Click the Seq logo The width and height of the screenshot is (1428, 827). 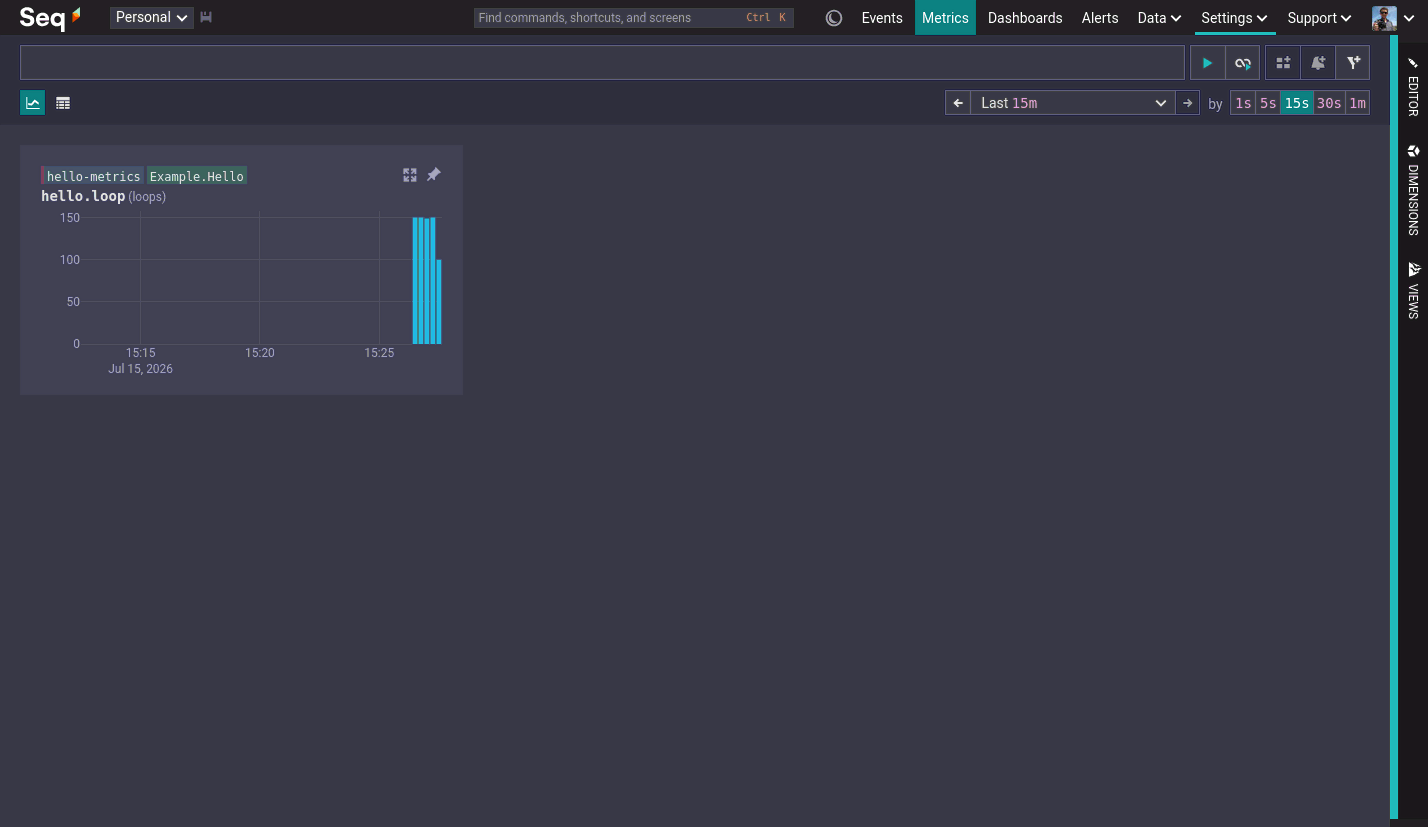[50, 17]
